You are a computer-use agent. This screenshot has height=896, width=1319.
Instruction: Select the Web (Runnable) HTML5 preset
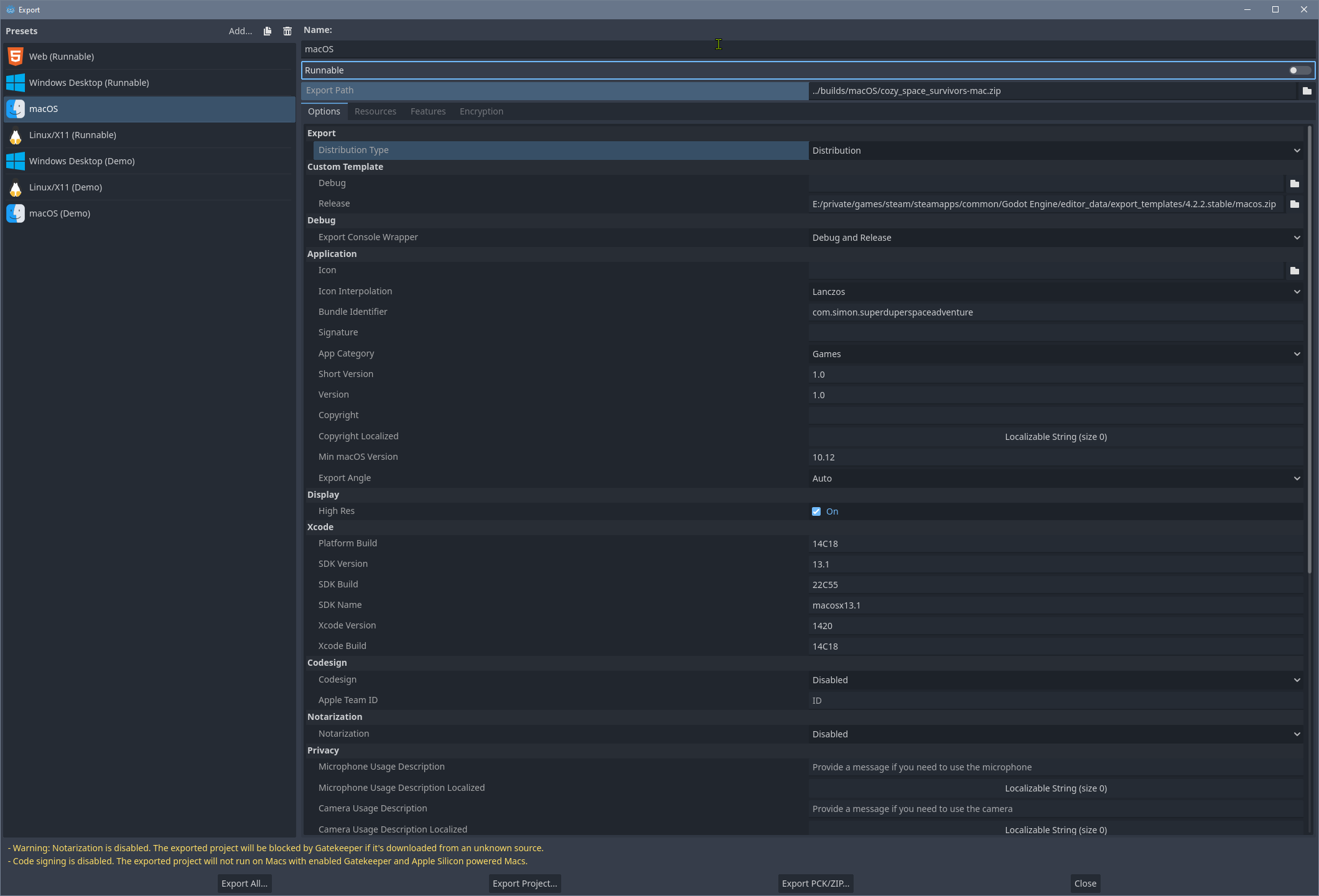[x=62, y=57]
